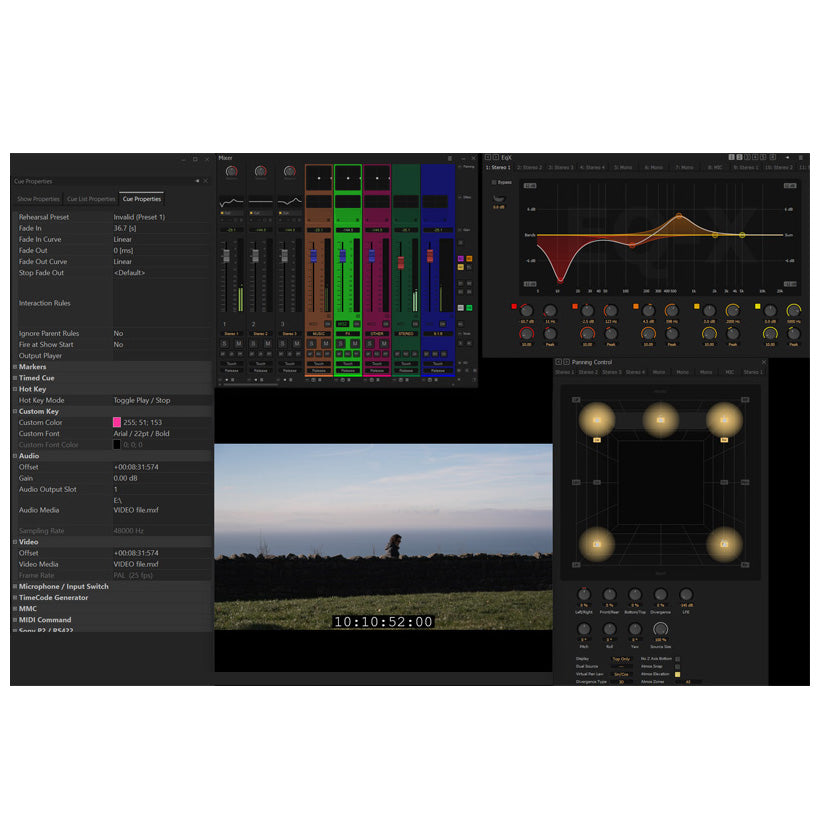
Task: Click the EQ curve thumbnail on channel 3
Action: tap(289, 202)
